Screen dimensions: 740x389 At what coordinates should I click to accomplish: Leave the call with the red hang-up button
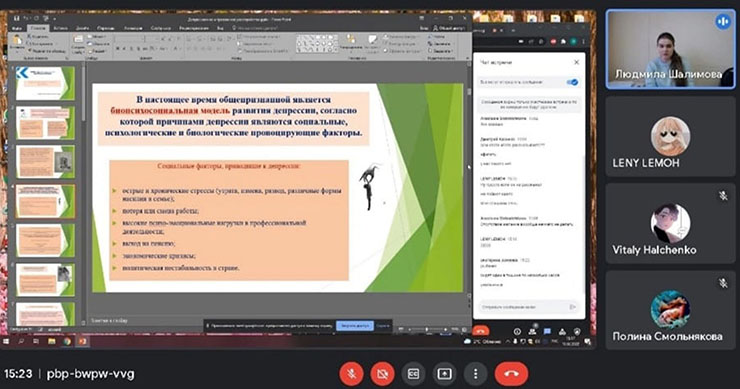[511, 374]
